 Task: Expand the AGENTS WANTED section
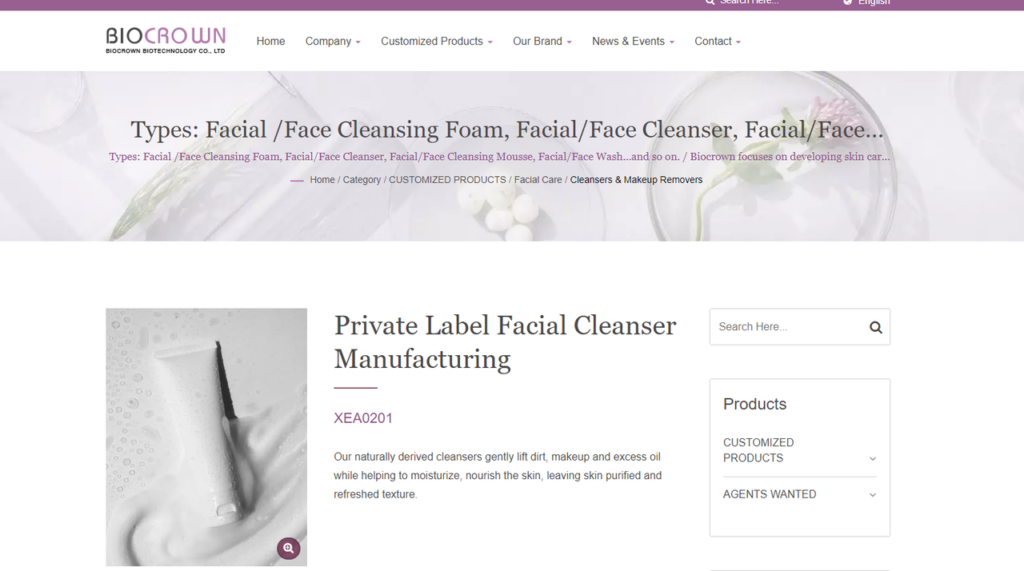coord(799,495)
